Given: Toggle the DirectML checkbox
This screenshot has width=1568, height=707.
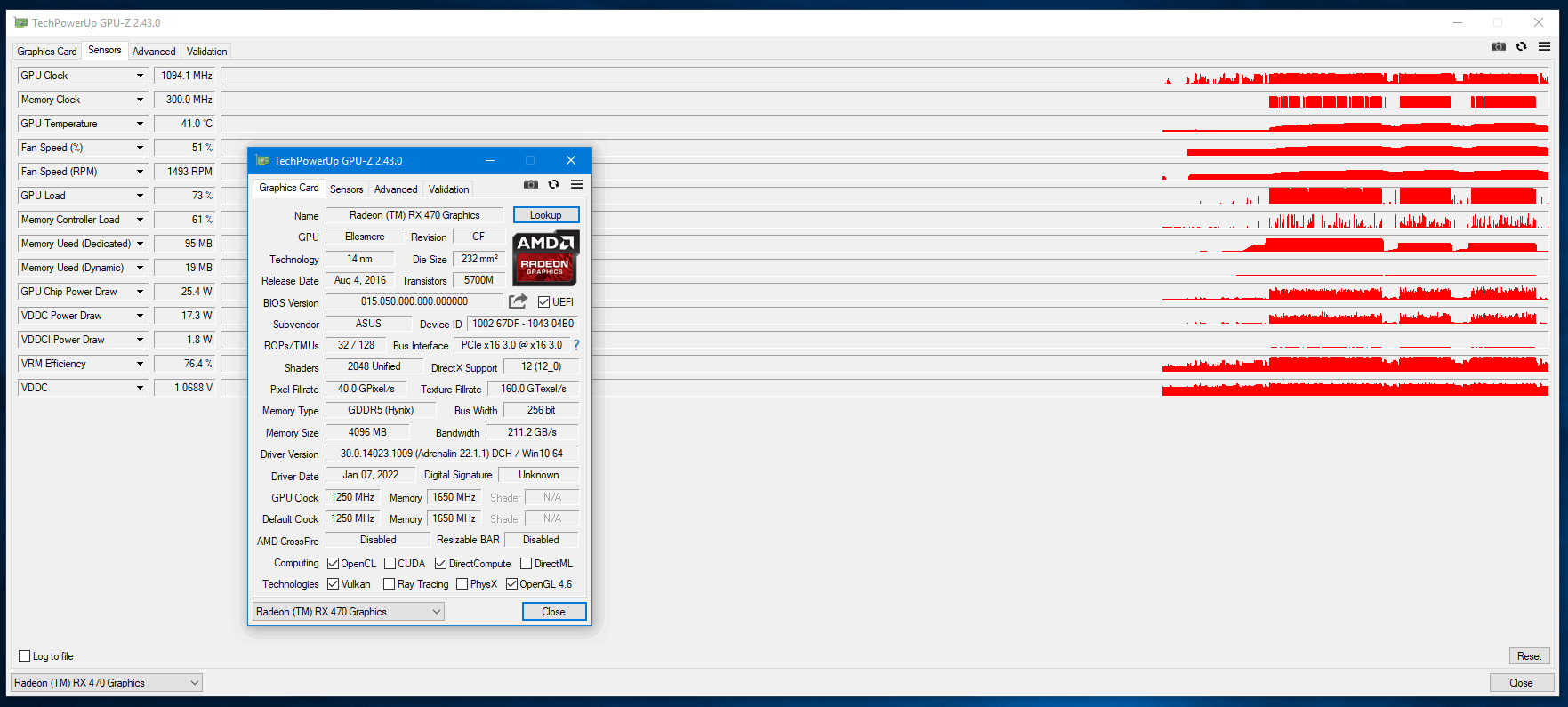Looking at the screenshot, I should (527, 563).
